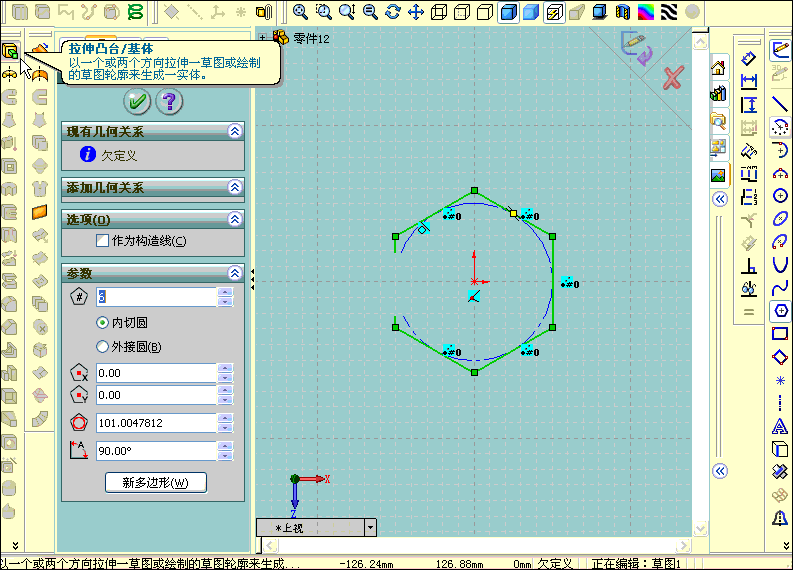Confirm with the green checkmark OK button
This screenshot has width=793, height=570.
(137, 102)
